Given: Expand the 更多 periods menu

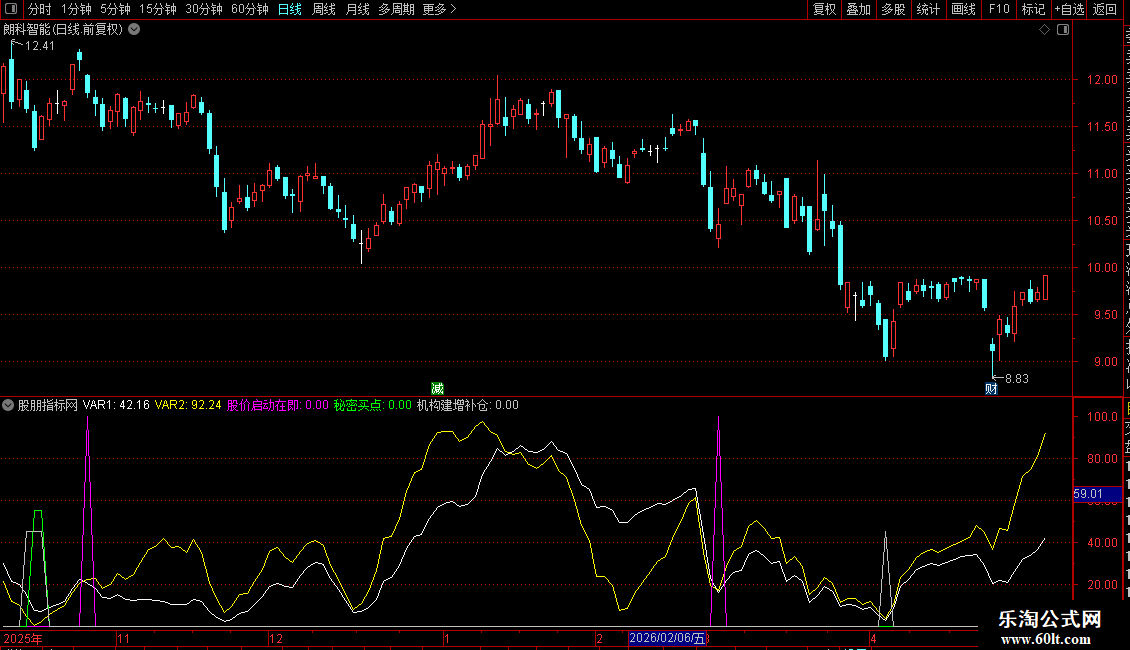Looking at the screenshot, I should coord(439,9).
